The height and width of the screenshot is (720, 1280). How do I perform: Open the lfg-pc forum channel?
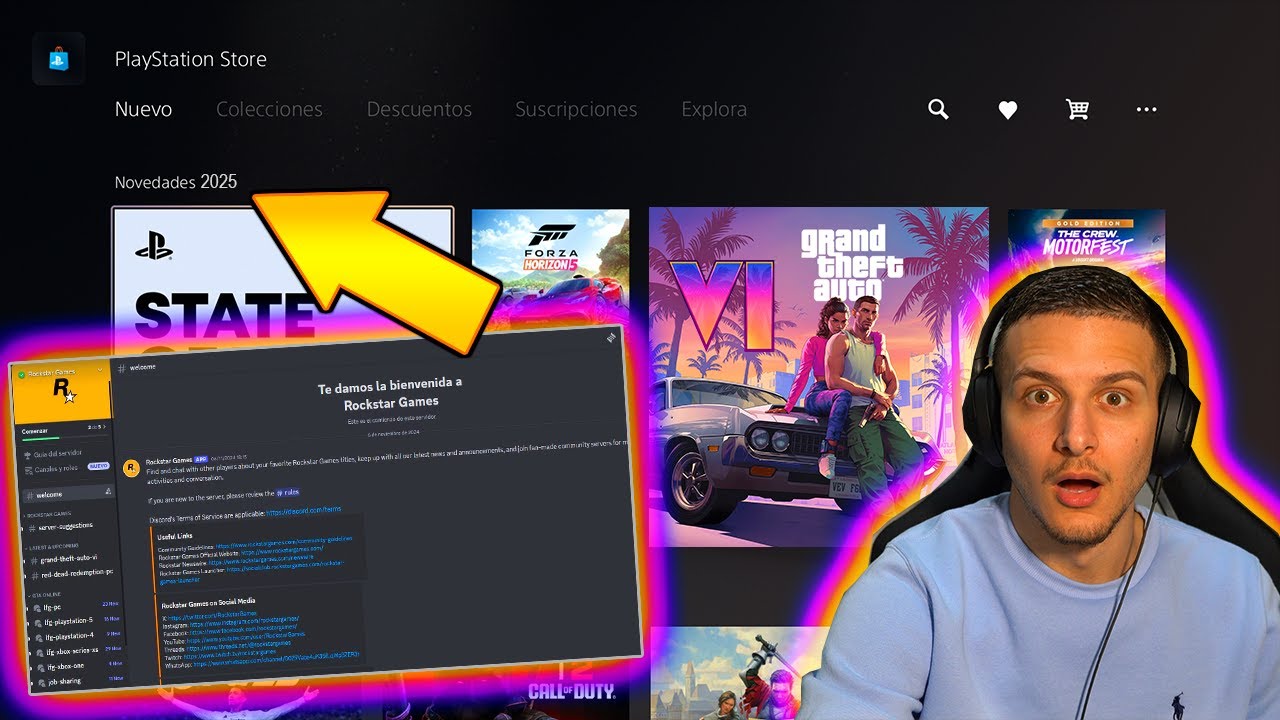coord(75,607)
